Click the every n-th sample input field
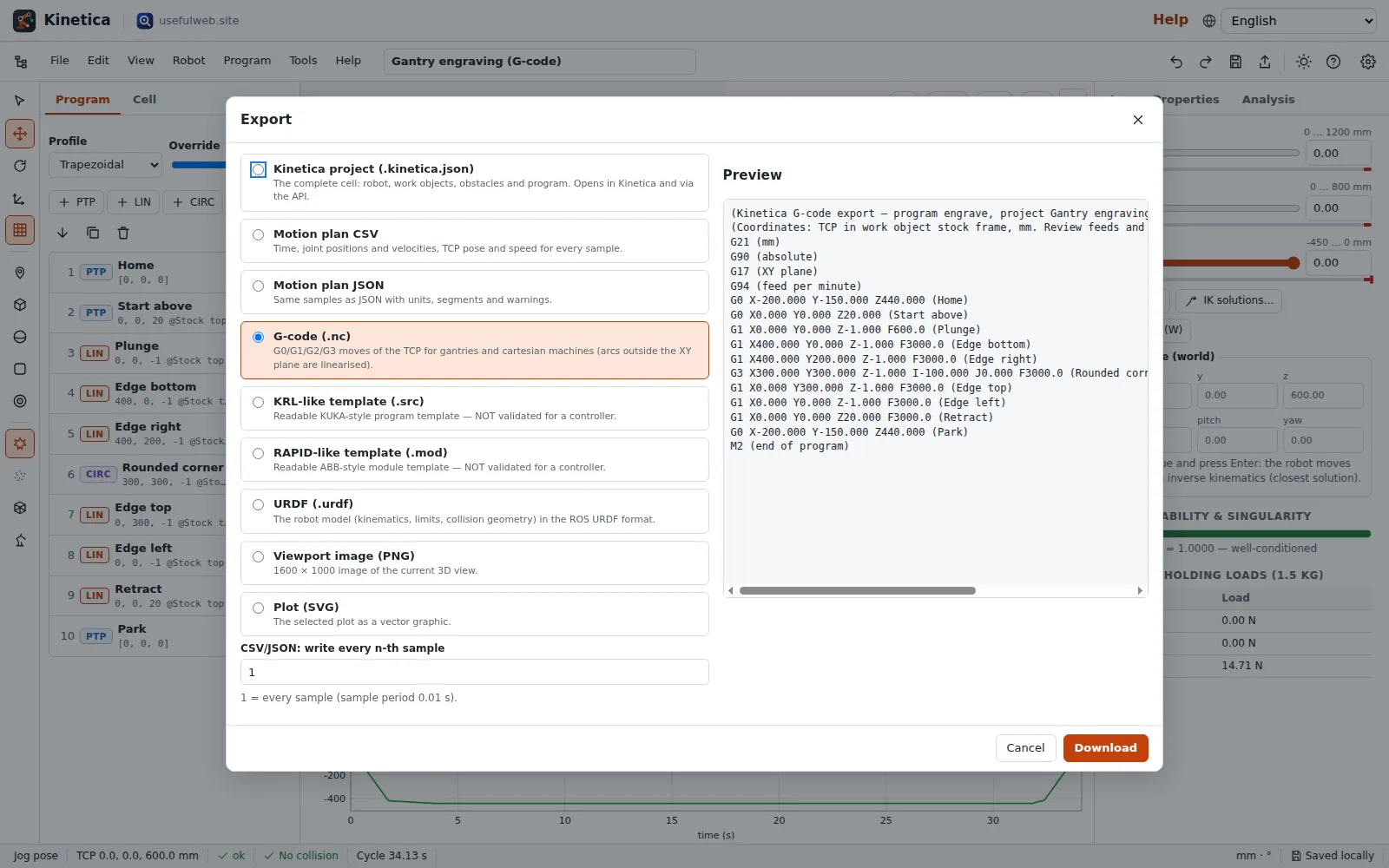 474,672
